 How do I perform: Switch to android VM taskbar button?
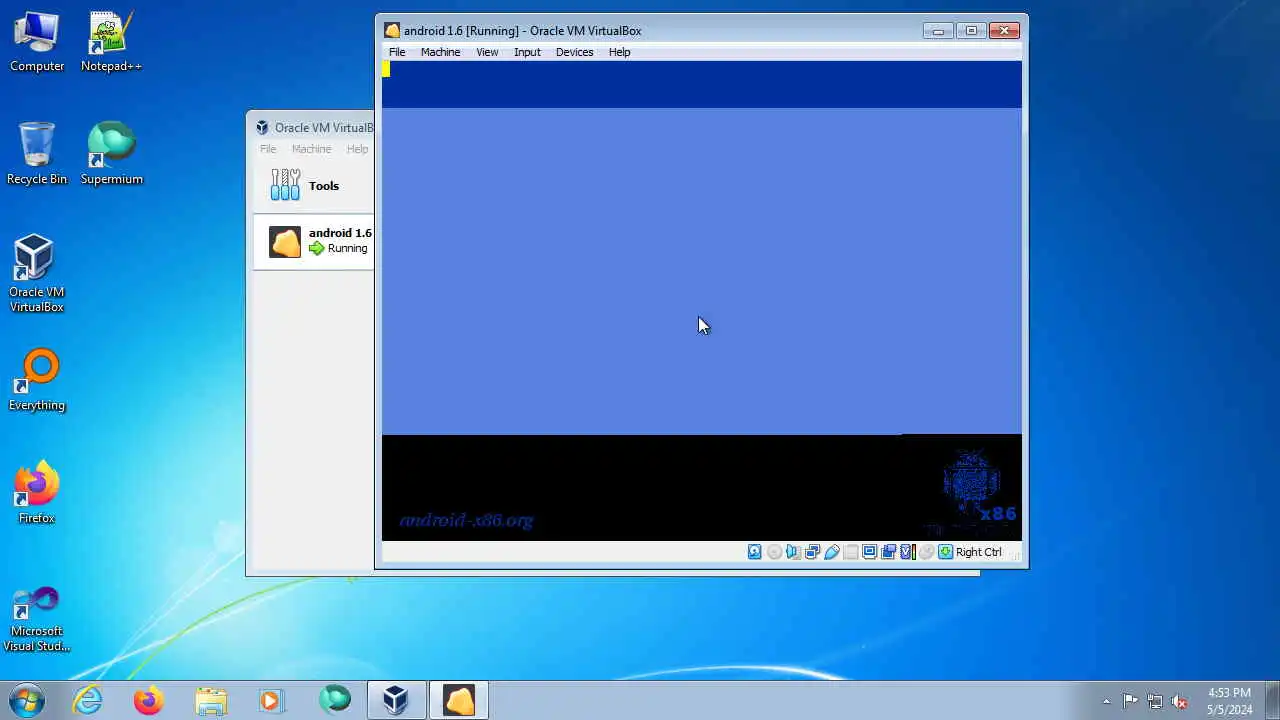pos(459,700)
